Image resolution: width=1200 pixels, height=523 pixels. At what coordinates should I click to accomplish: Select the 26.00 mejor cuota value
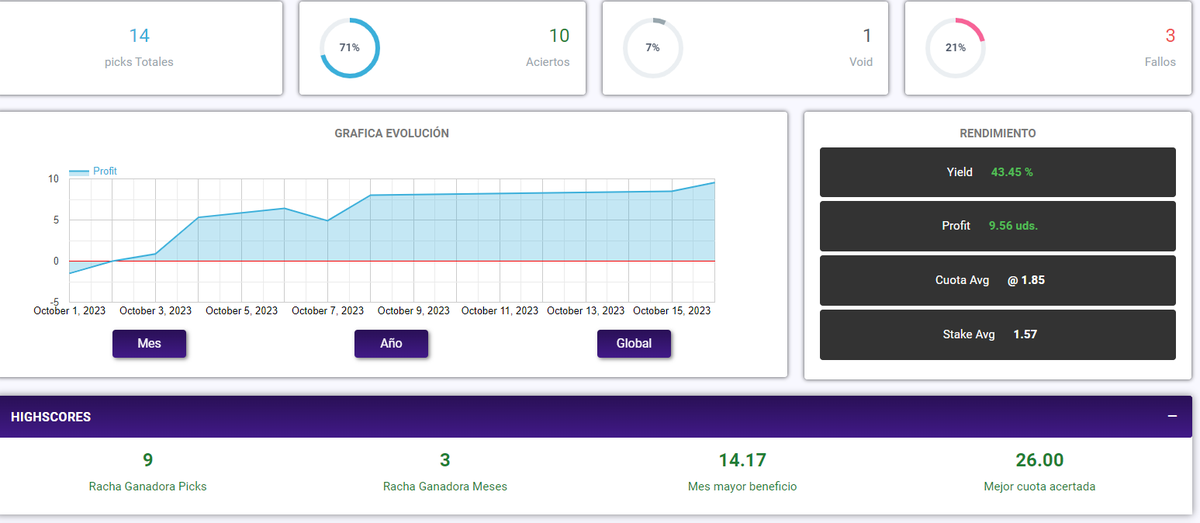point(1040,460)
